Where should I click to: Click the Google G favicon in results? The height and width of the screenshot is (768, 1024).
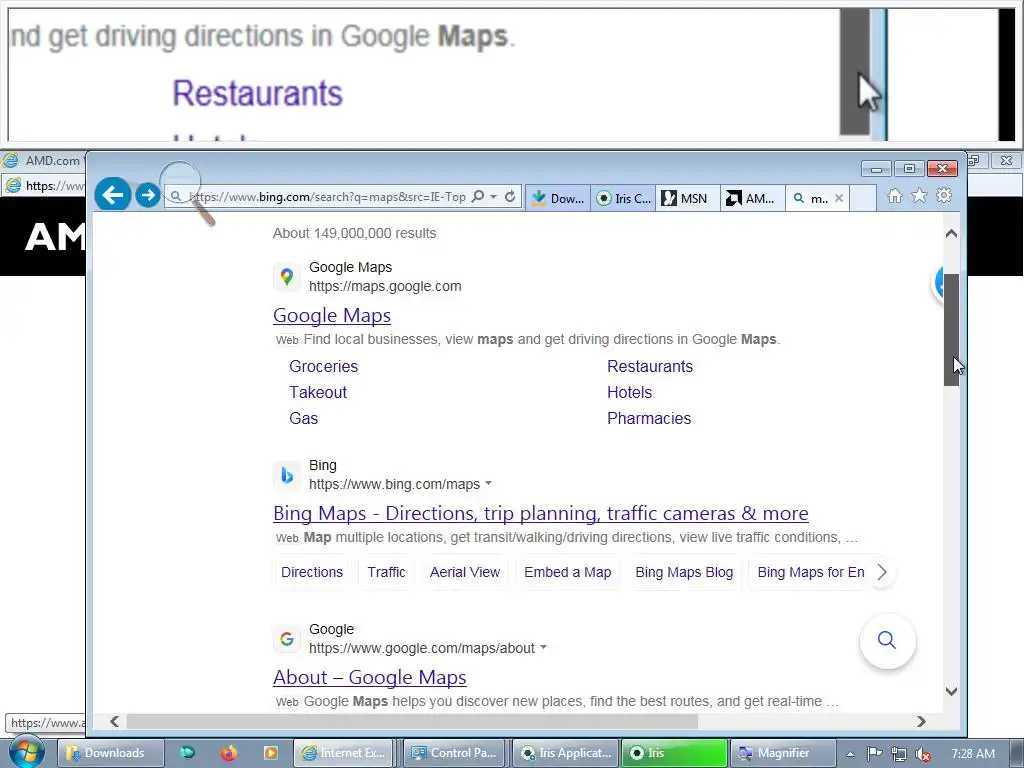coord(287,639)
